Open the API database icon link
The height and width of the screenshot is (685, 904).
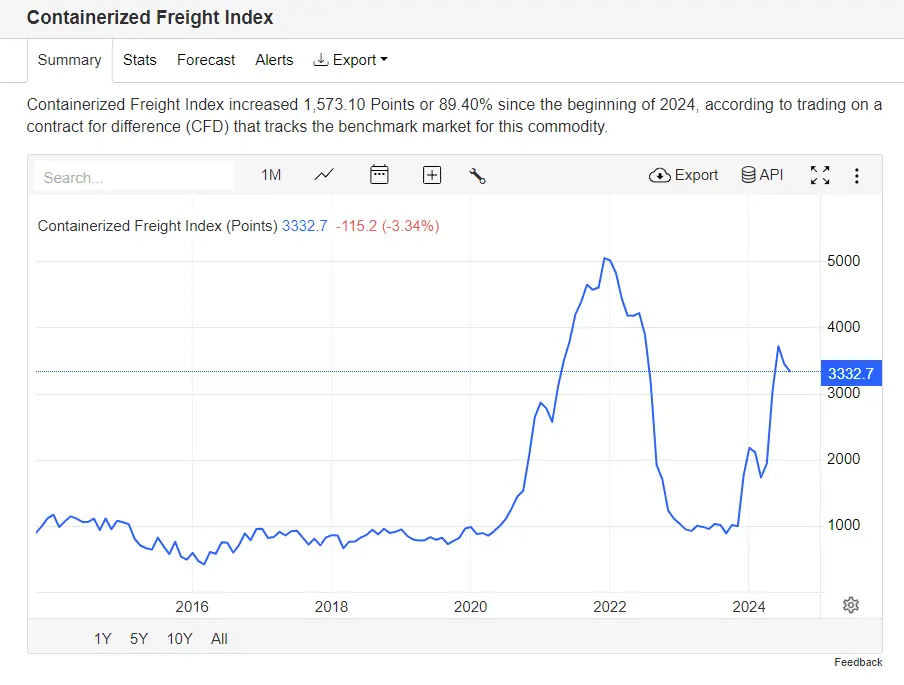click(762, 175)
